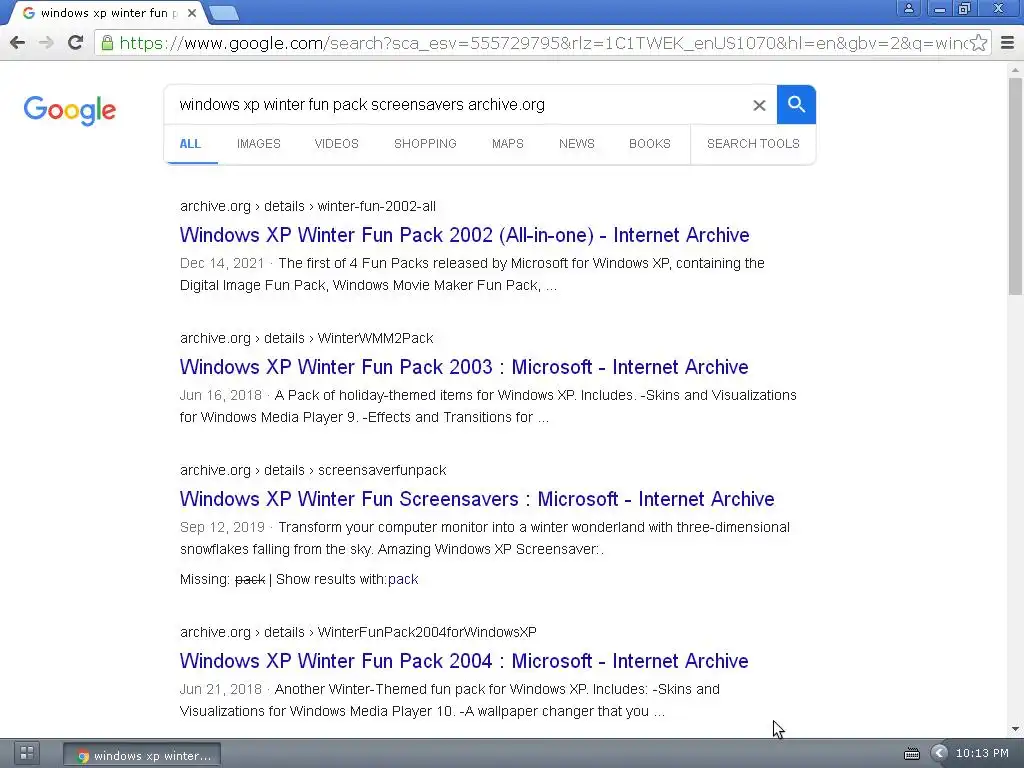This screenshot has height=768, width=1024.
Task: Click the browser address bar URL
Action: tap(542, 43)
